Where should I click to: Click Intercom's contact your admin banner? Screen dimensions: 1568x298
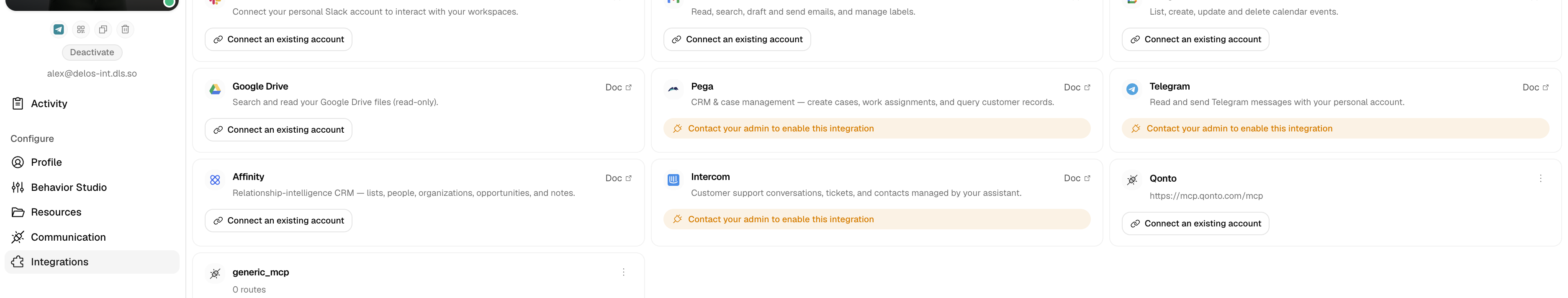pyautogui.click(x=877, y=220)
